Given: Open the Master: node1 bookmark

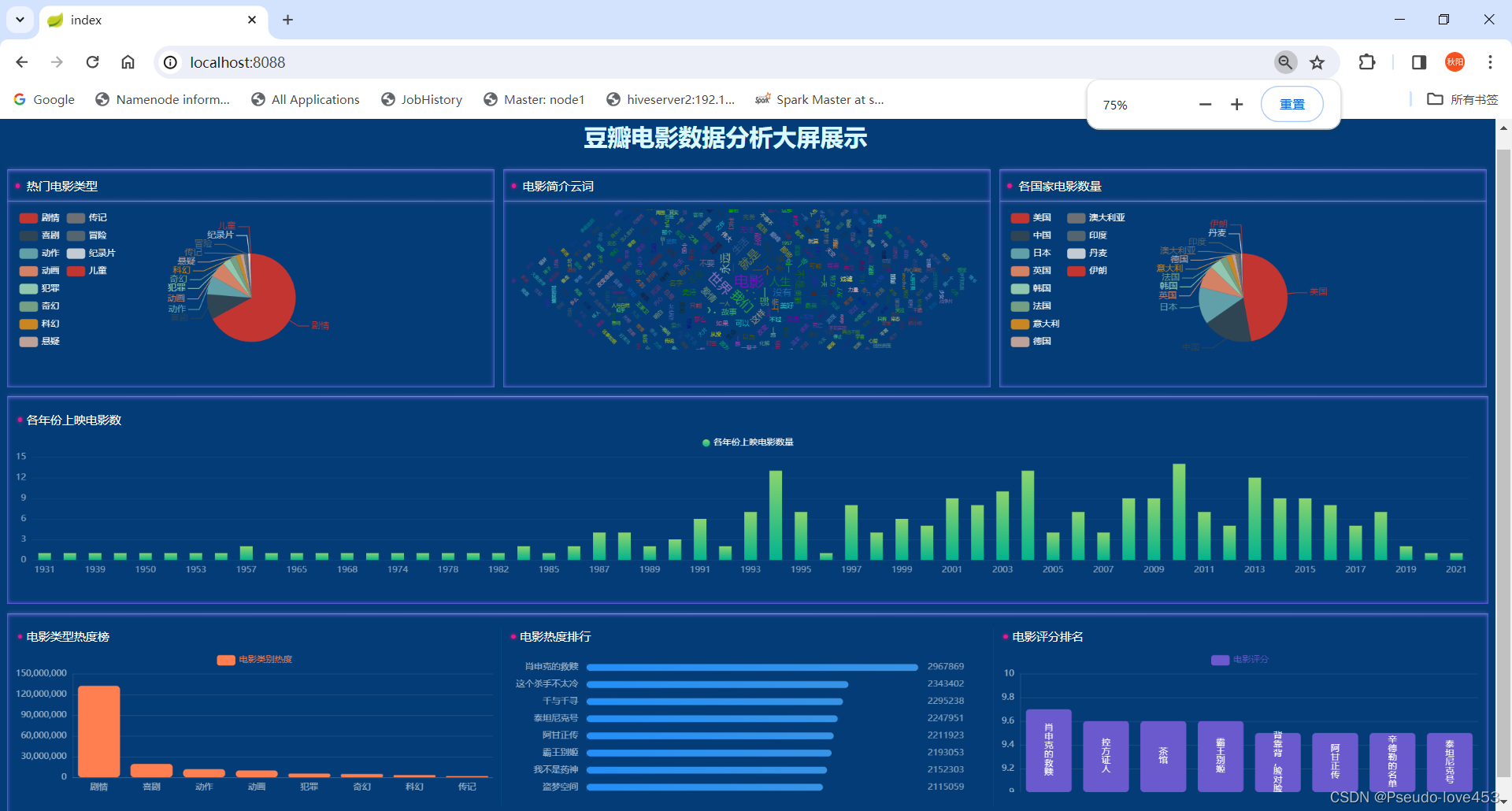Looking at the screenshot, I should [x=534, y=99].
